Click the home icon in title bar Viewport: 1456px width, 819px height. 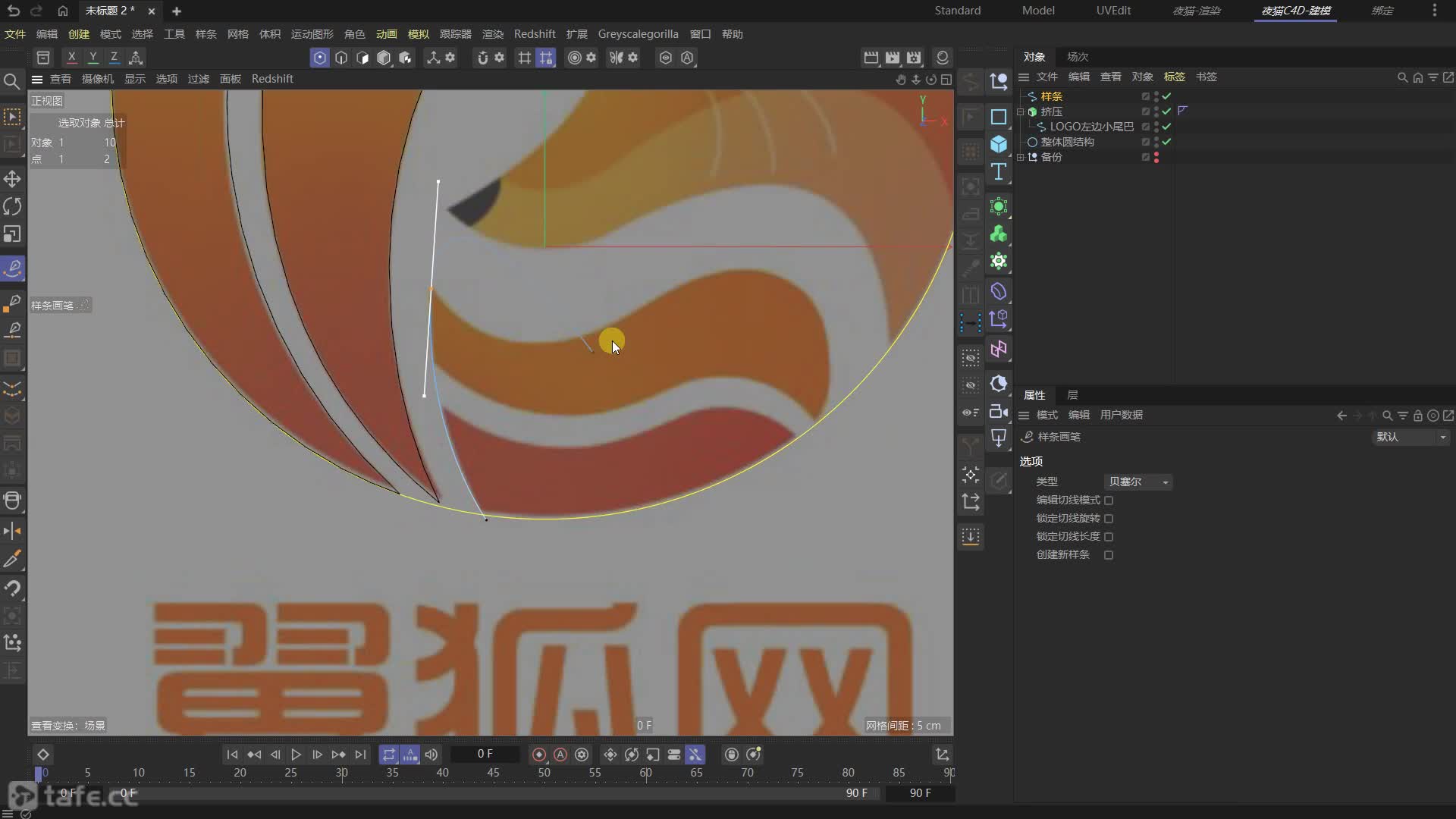coord(63,11)
